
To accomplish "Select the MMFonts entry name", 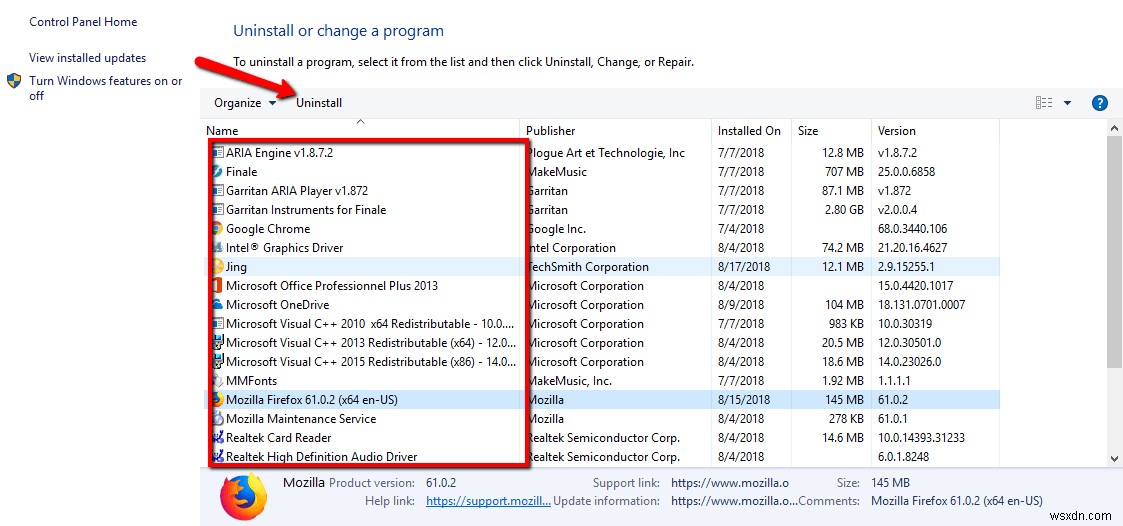I will click(251, 381).
